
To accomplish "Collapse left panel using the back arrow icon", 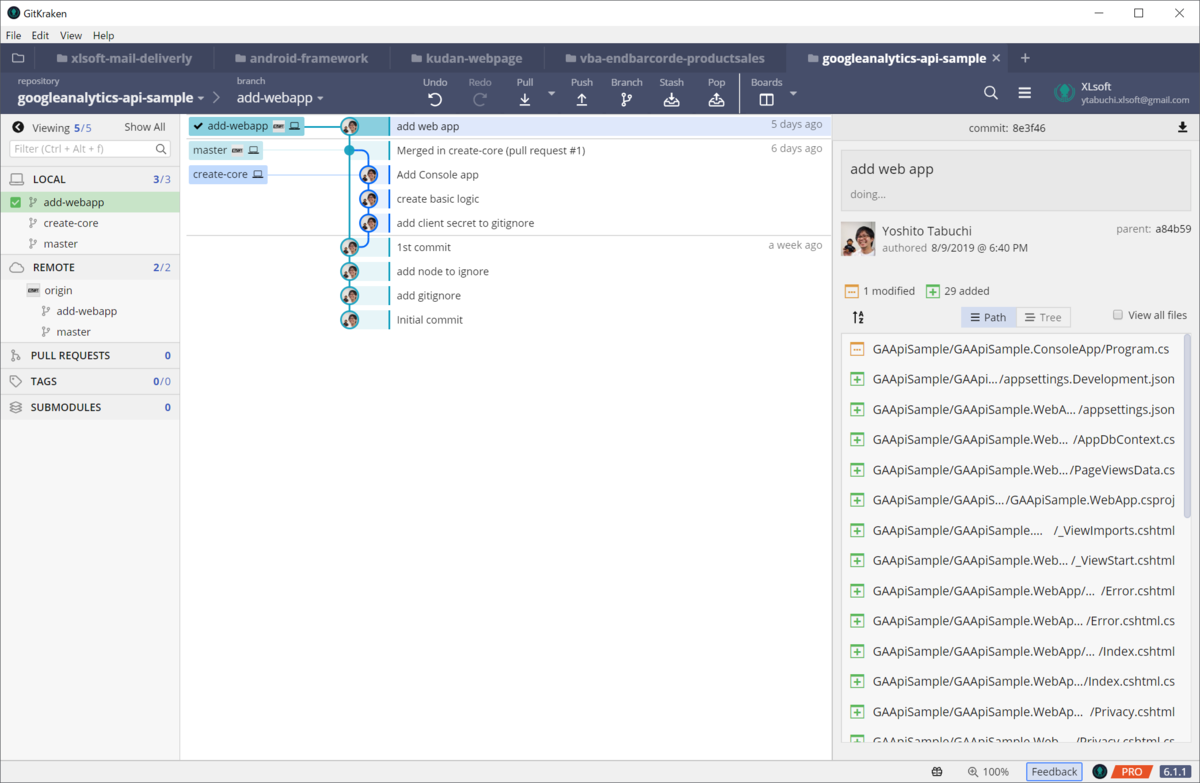I will 18,127.
